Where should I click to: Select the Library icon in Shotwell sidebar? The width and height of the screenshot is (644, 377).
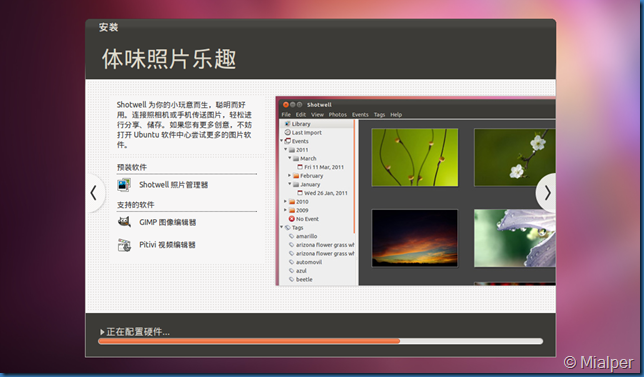point(288,124)
